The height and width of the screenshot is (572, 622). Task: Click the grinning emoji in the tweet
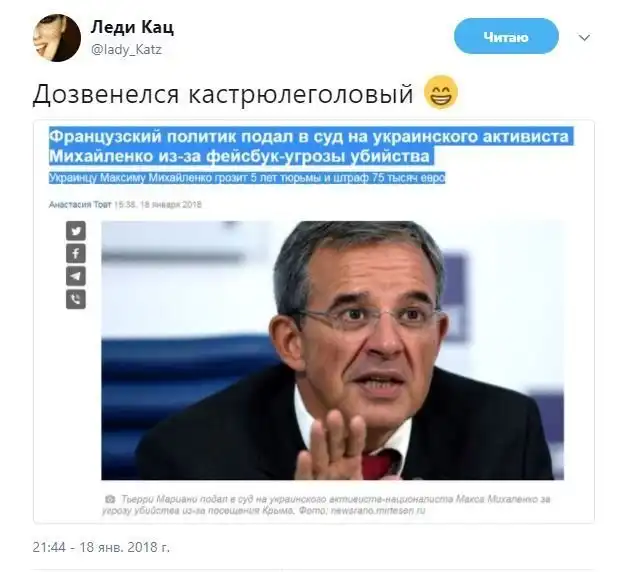point(441,93)
